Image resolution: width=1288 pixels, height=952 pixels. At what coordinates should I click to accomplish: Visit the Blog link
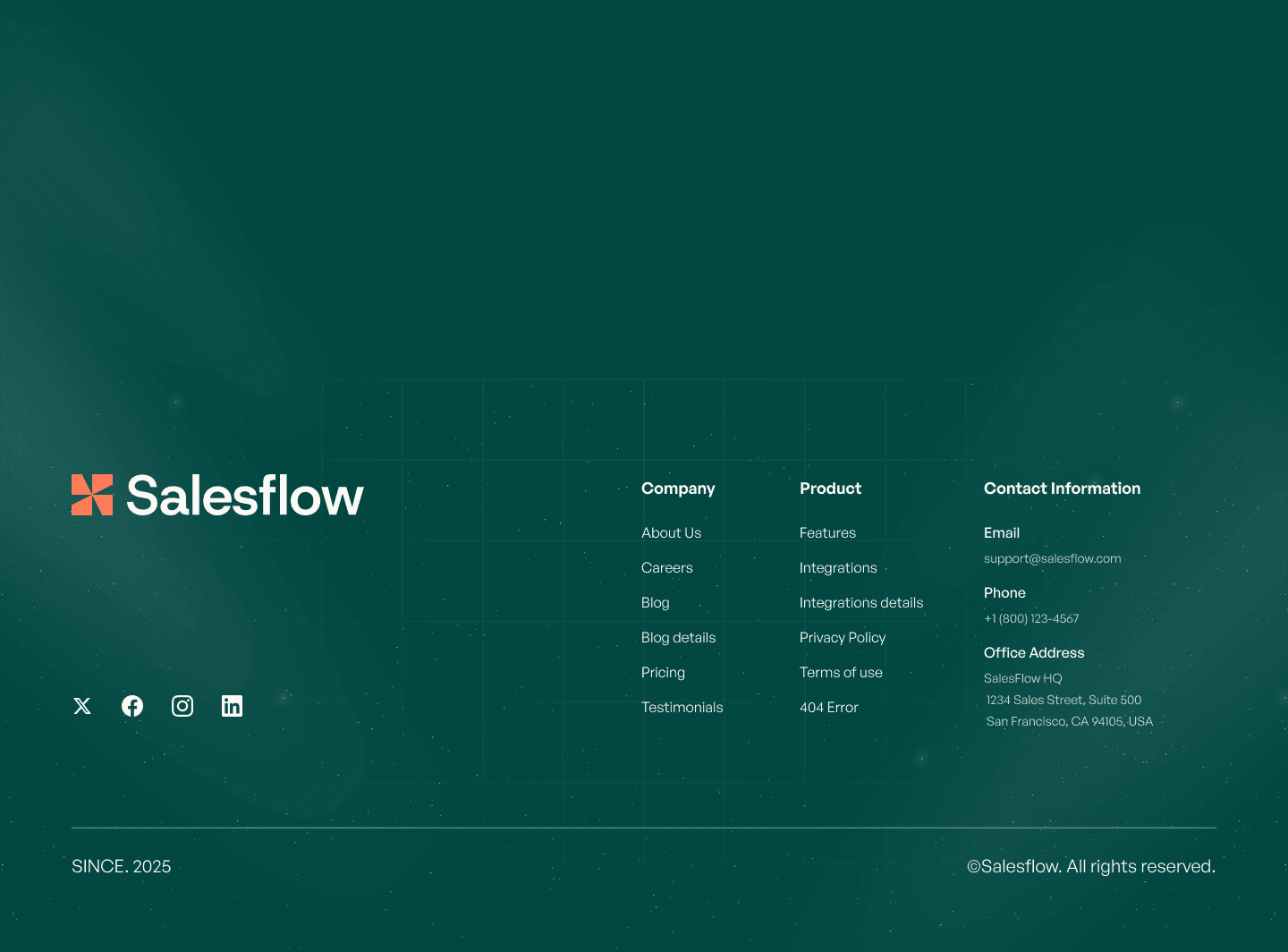coord(655,602)
